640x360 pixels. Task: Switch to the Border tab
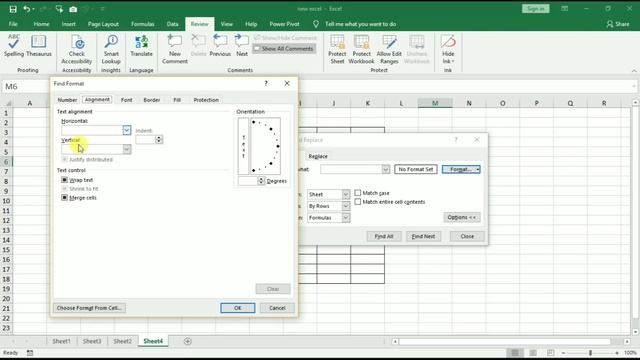pos(152,100)
